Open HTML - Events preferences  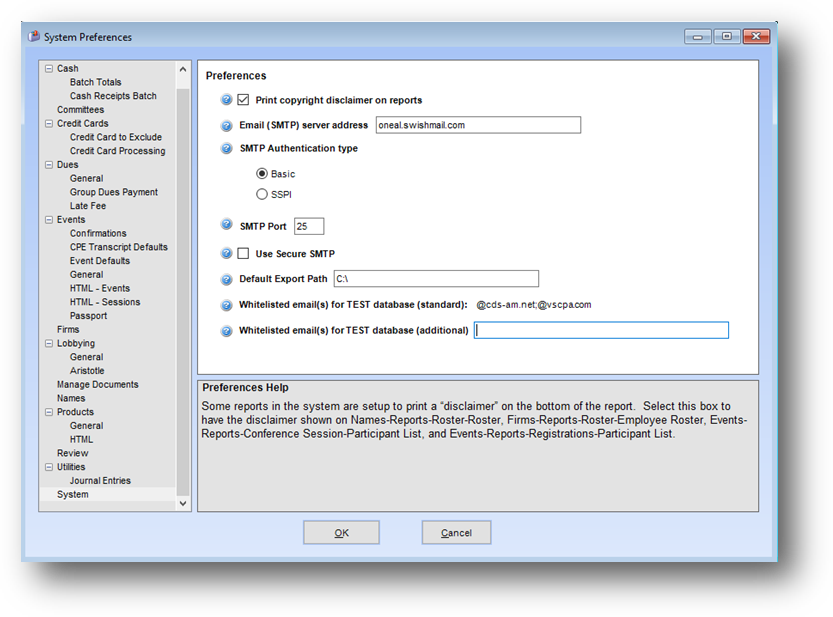pos(100,289)
